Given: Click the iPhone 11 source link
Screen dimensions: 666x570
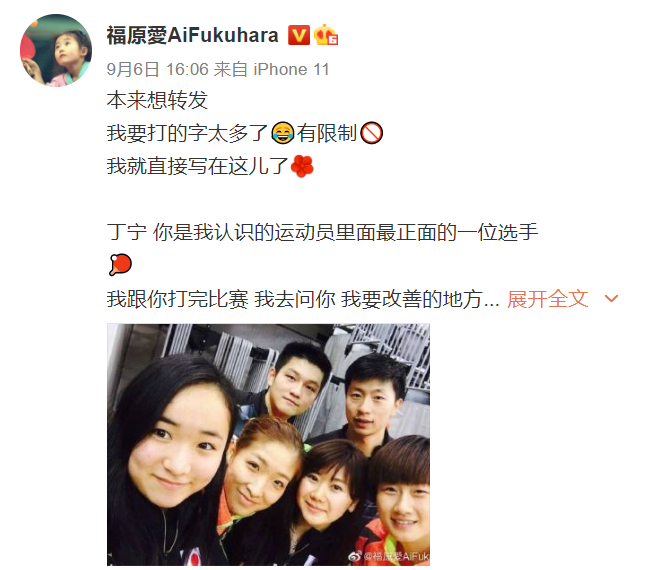Looking at the screenshot, I should [291, 69].
